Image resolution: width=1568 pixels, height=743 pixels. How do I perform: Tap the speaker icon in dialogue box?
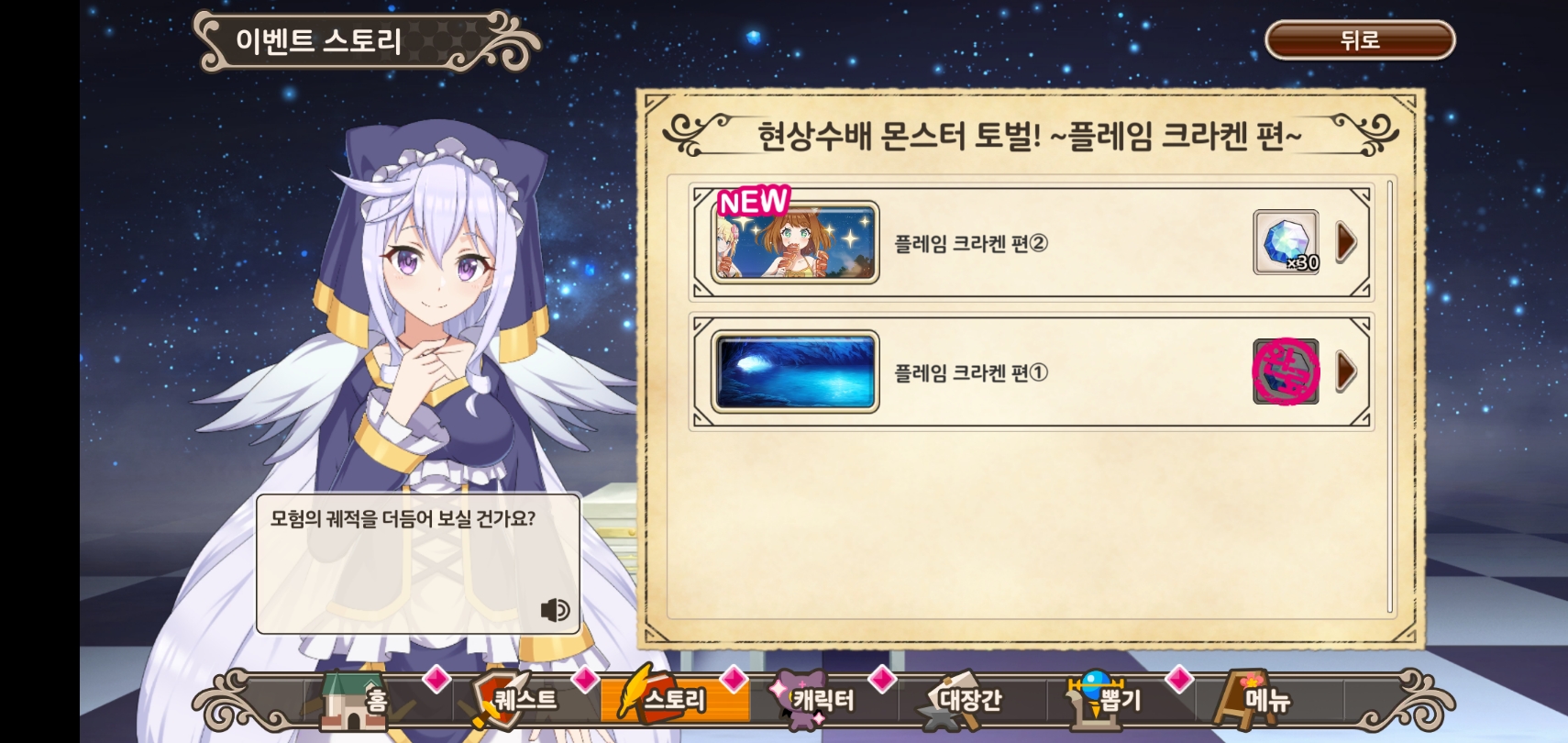click(x=555, y=610)
